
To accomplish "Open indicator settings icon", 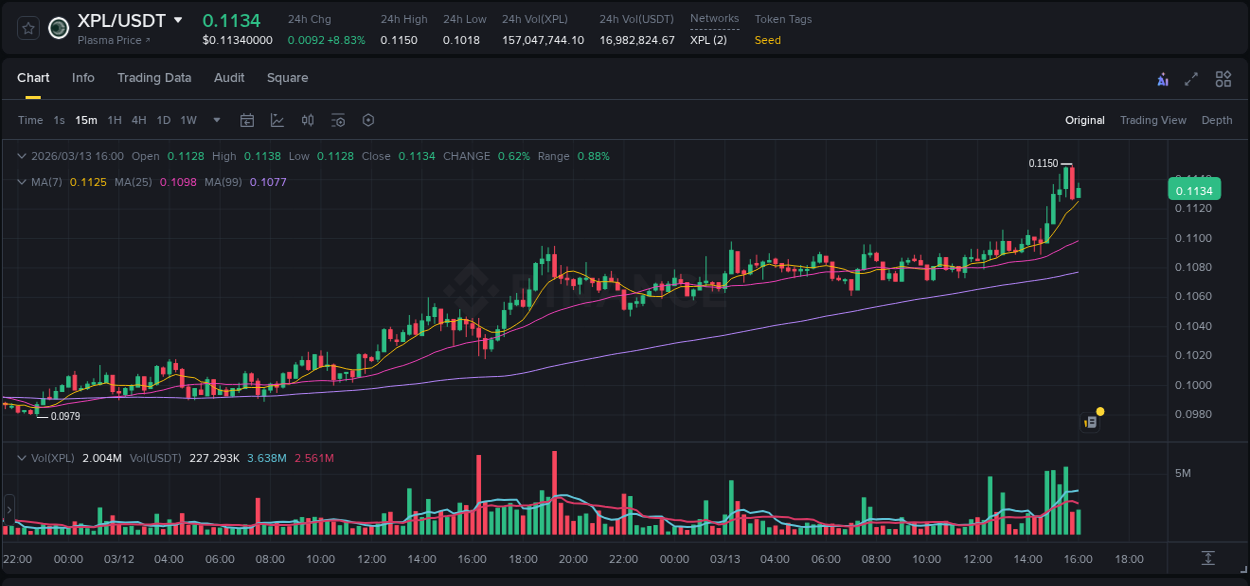I will tap(338, 120).
